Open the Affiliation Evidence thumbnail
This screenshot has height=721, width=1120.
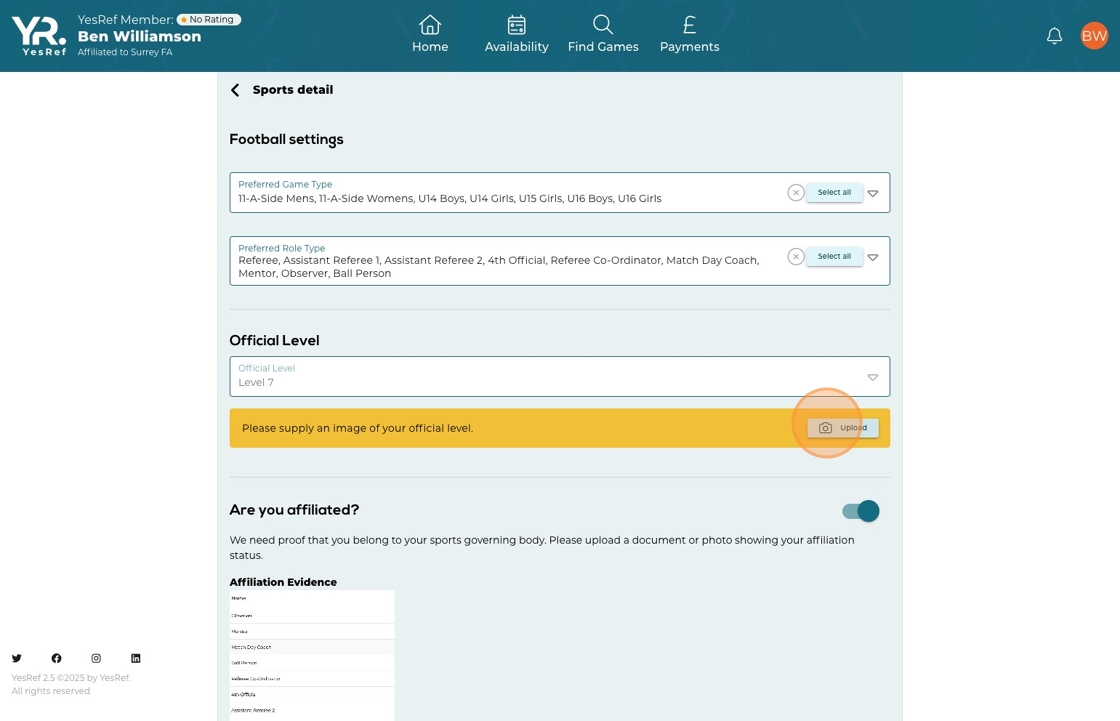[x=312, y=655]
